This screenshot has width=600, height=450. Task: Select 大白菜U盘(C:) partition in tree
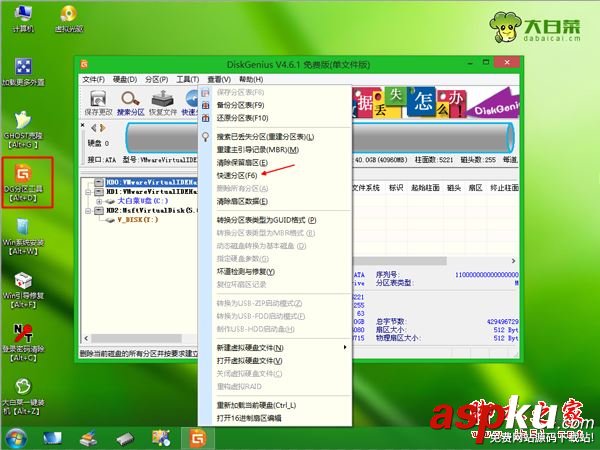click(x=142, y=201)
